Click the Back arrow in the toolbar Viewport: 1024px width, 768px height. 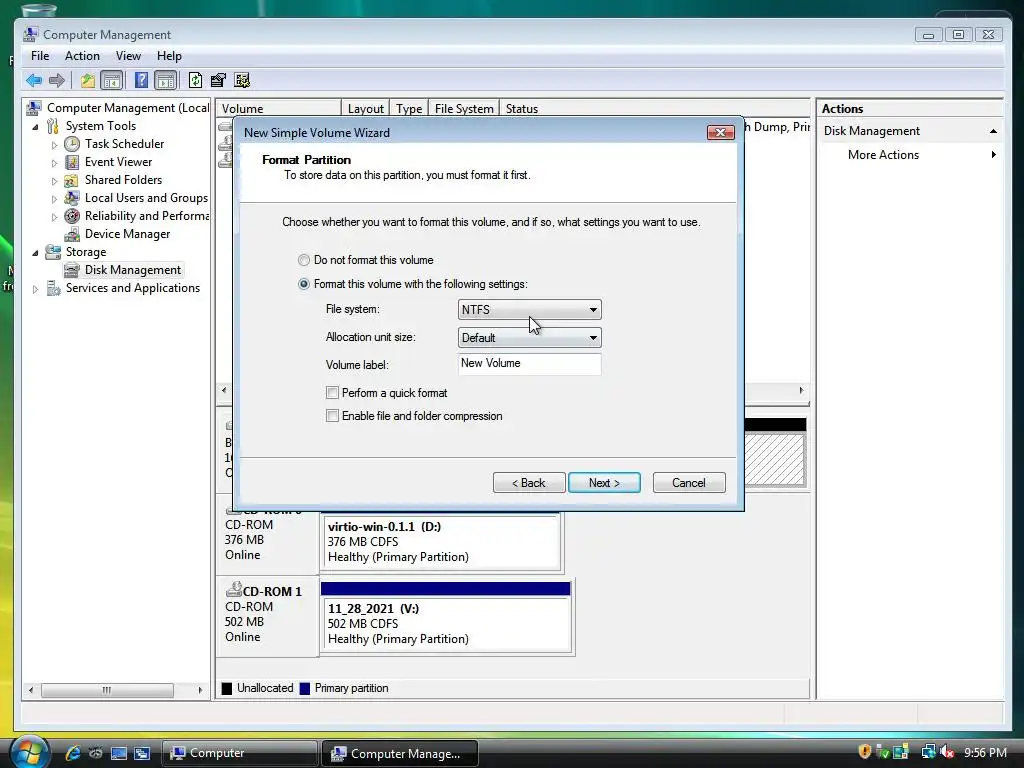click(34, 80)
